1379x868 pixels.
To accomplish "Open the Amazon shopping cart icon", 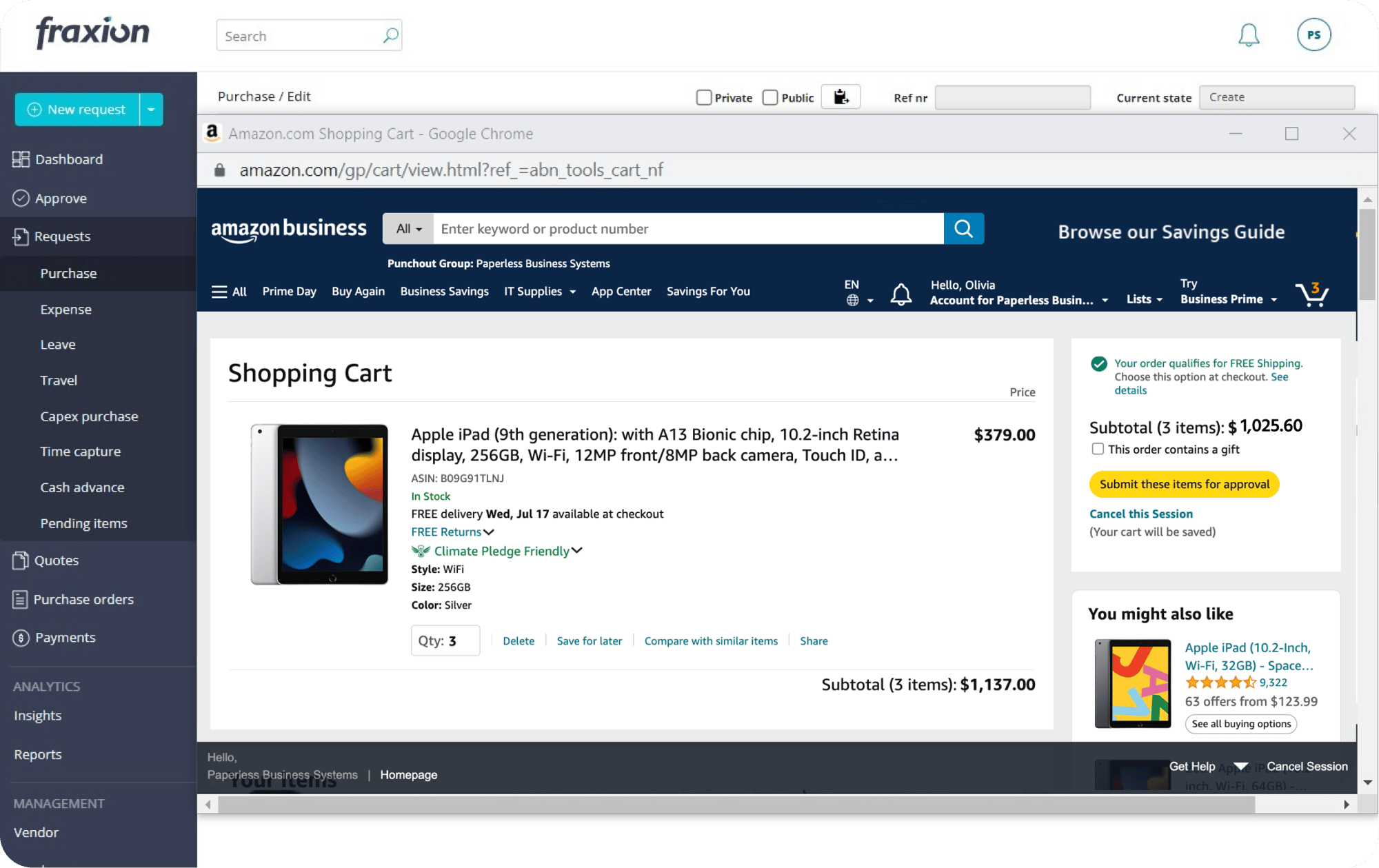I will [x=1312, y=294].
